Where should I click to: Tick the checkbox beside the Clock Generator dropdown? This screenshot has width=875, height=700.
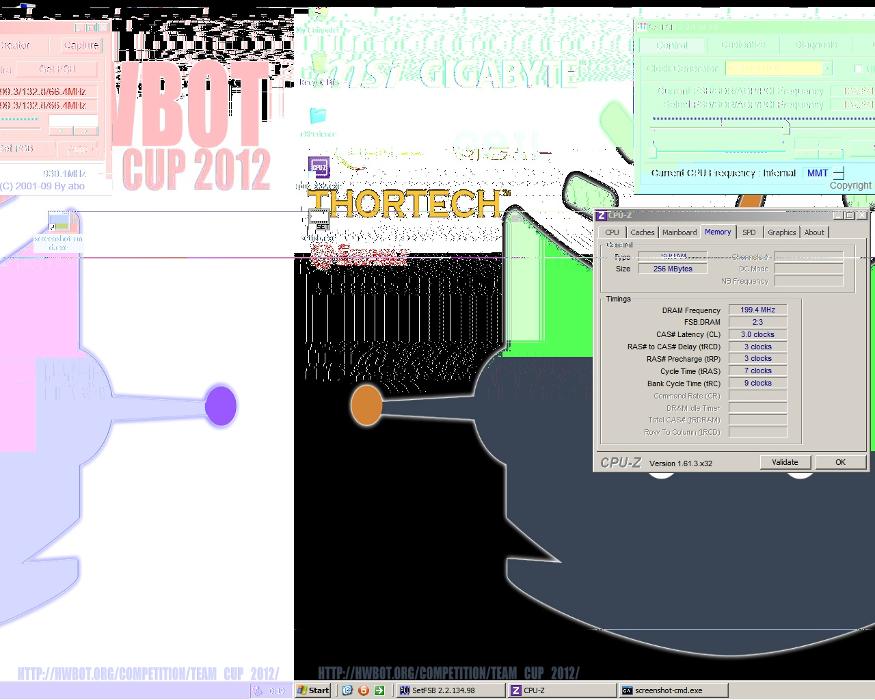[x=859, y=69]
